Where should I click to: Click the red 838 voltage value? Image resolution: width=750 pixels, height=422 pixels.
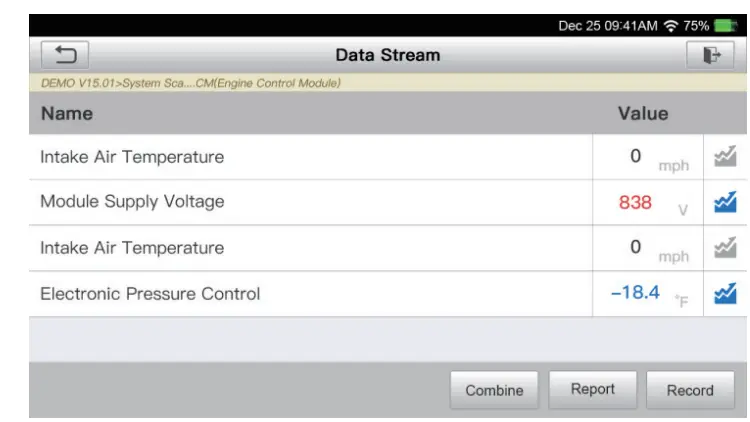tap(635, 202)
